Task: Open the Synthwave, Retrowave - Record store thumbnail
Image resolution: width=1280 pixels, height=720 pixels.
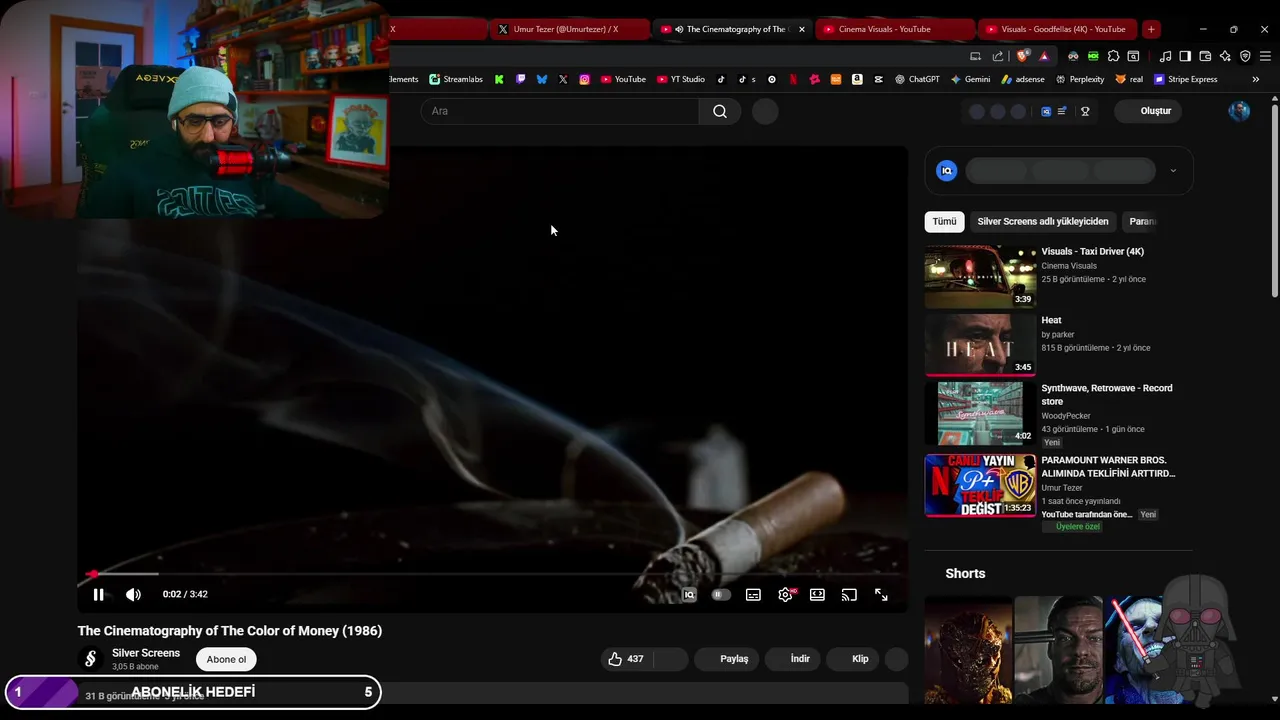Action: (x=980, y=413)
